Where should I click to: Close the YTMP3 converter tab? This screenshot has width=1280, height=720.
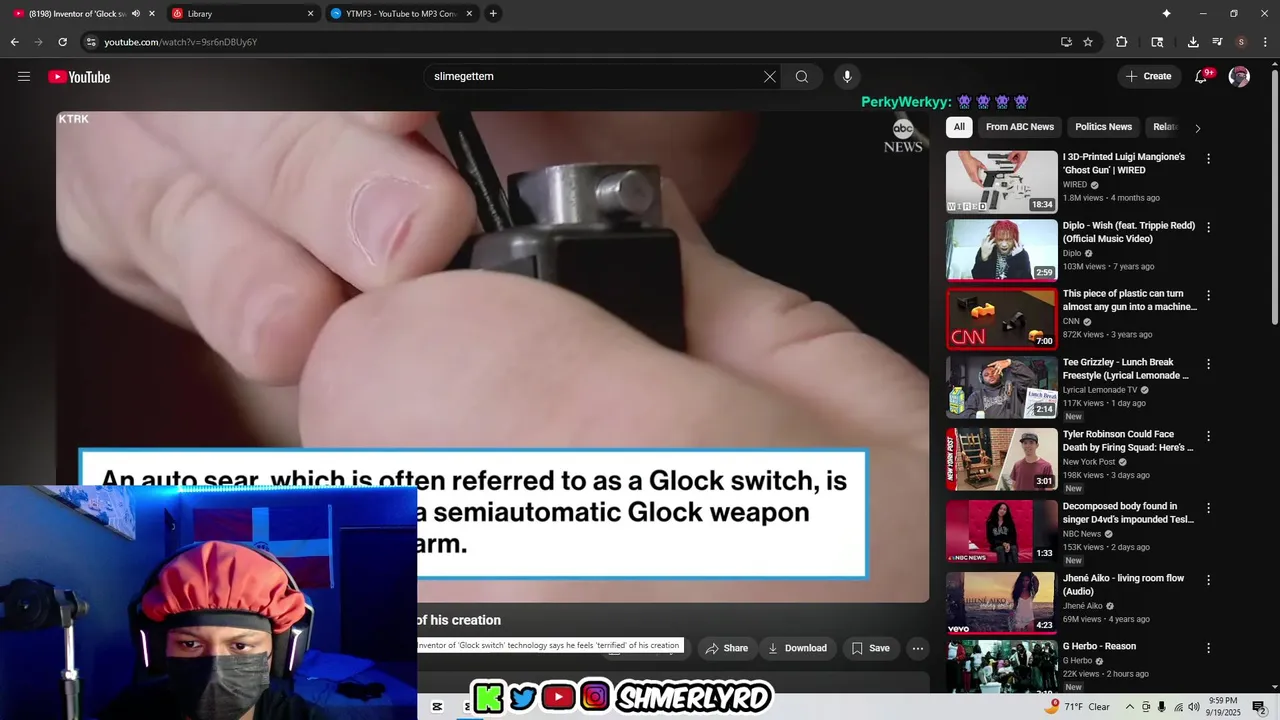click(469, 14)
